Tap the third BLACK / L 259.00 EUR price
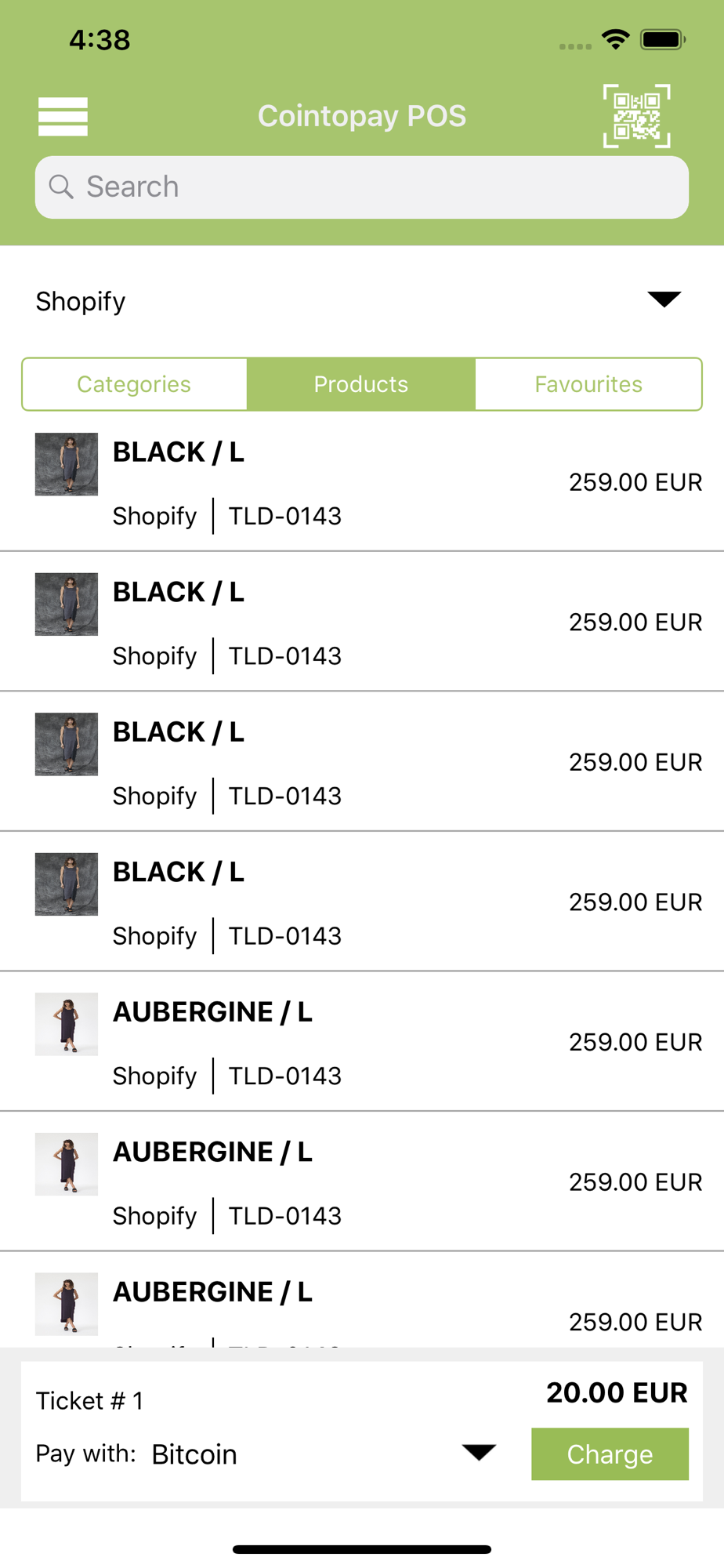Screen dimensions: 724x1568 click(635, 762)
